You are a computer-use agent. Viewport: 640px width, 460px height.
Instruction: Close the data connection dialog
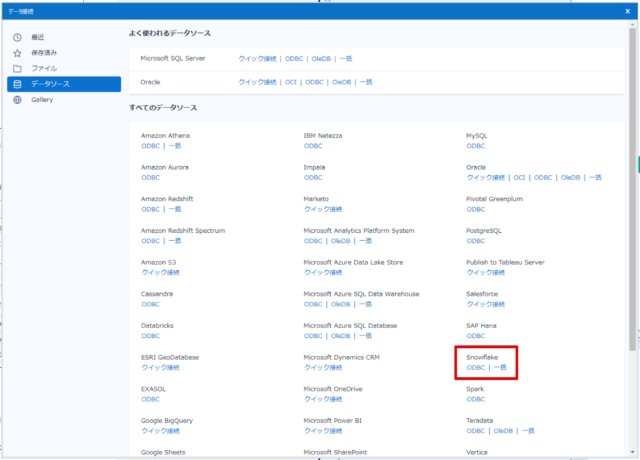pyautogui.click(x=627, y=11)
